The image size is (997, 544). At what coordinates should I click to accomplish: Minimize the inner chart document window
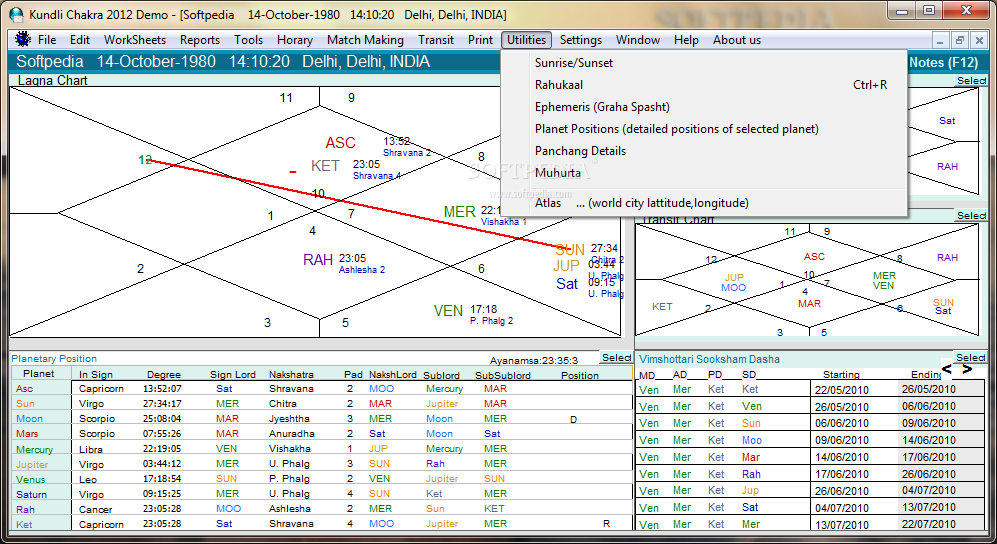940,40
